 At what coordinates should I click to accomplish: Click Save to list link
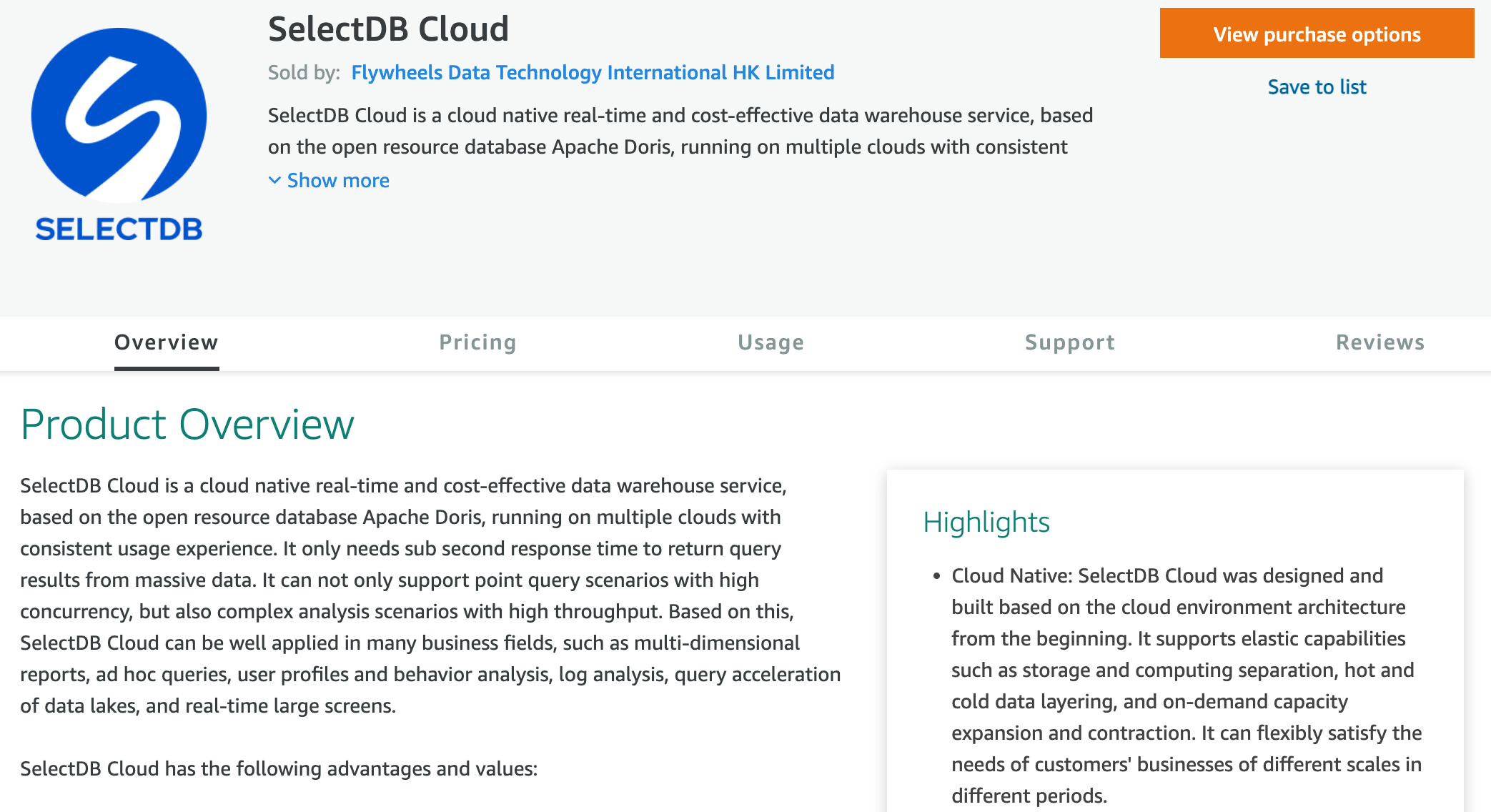(x=1317, y=87)
